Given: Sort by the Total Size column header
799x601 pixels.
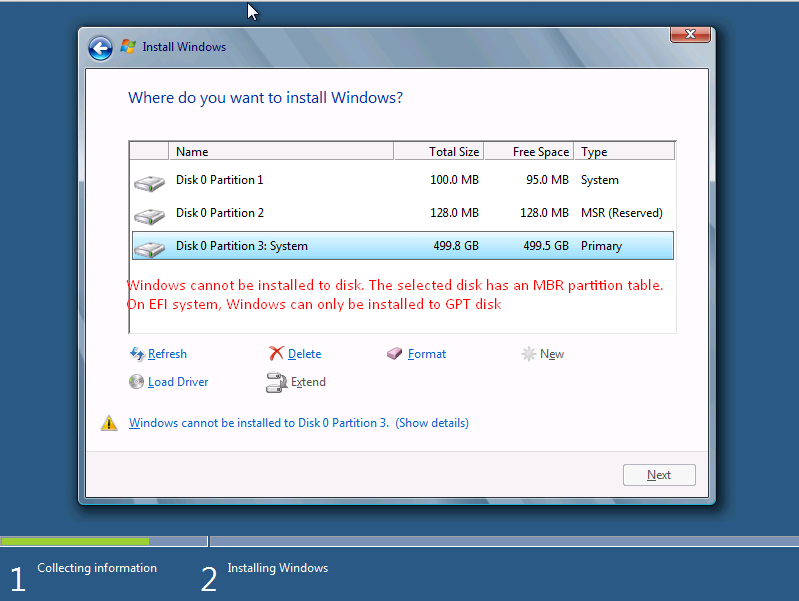Looking at the screenshot, I should coord(439,152).
